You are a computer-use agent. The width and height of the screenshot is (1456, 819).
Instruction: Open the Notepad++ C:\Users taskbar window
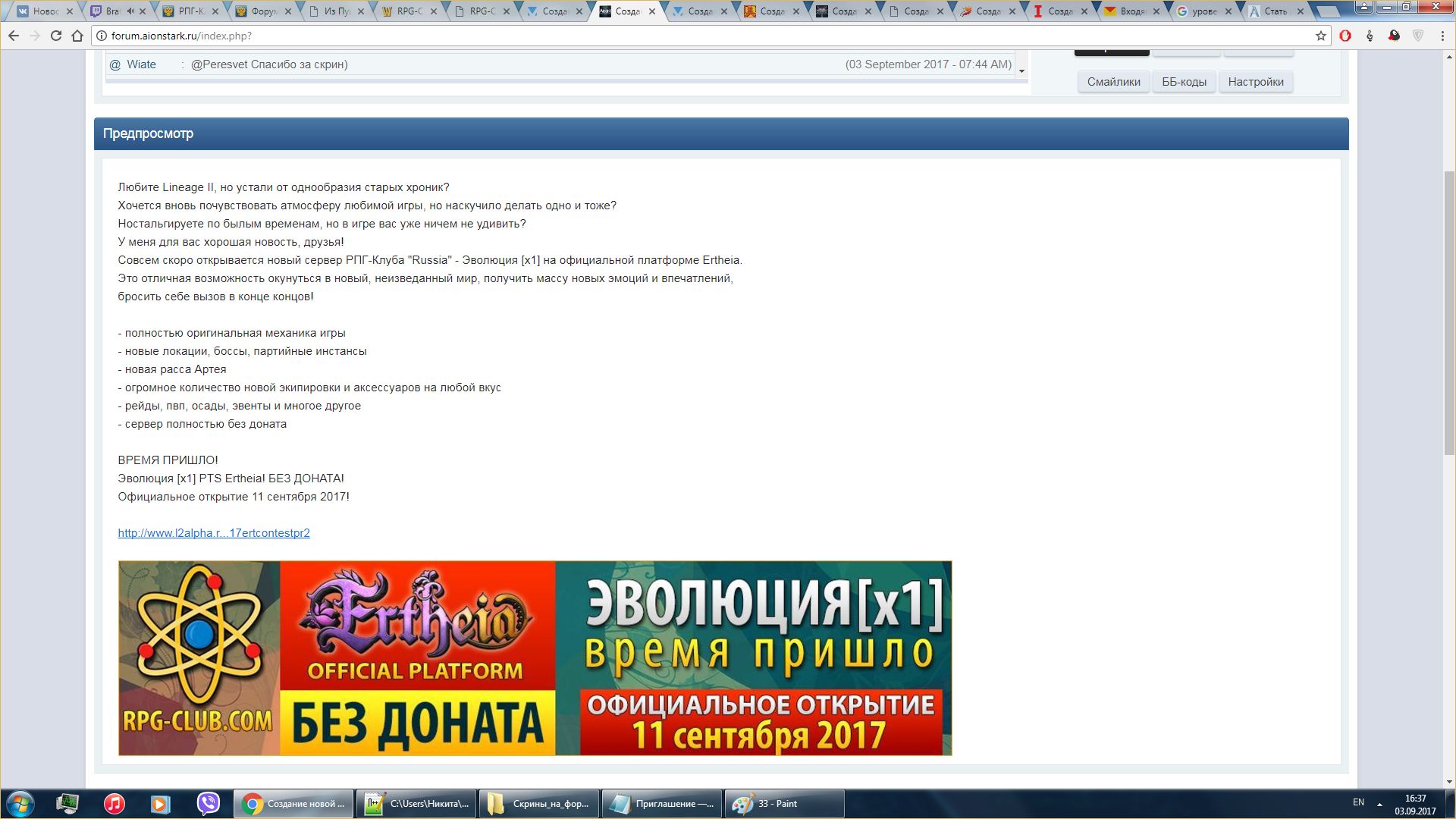[416, 804]
